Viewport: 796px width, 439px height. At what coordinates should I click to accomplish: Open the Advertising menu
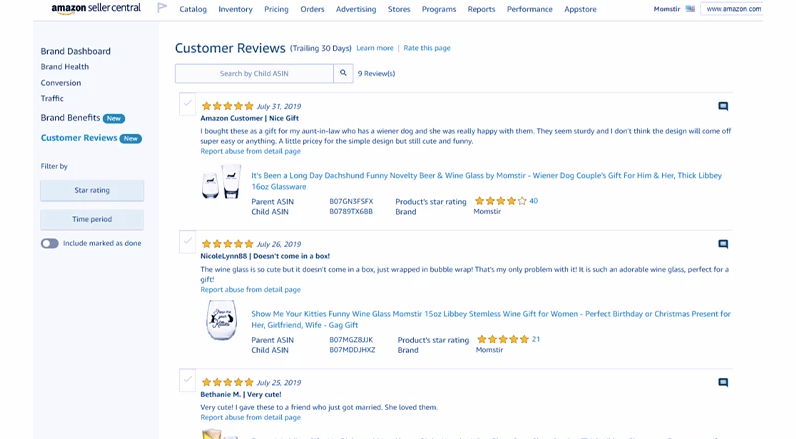[x=356, y=9]
